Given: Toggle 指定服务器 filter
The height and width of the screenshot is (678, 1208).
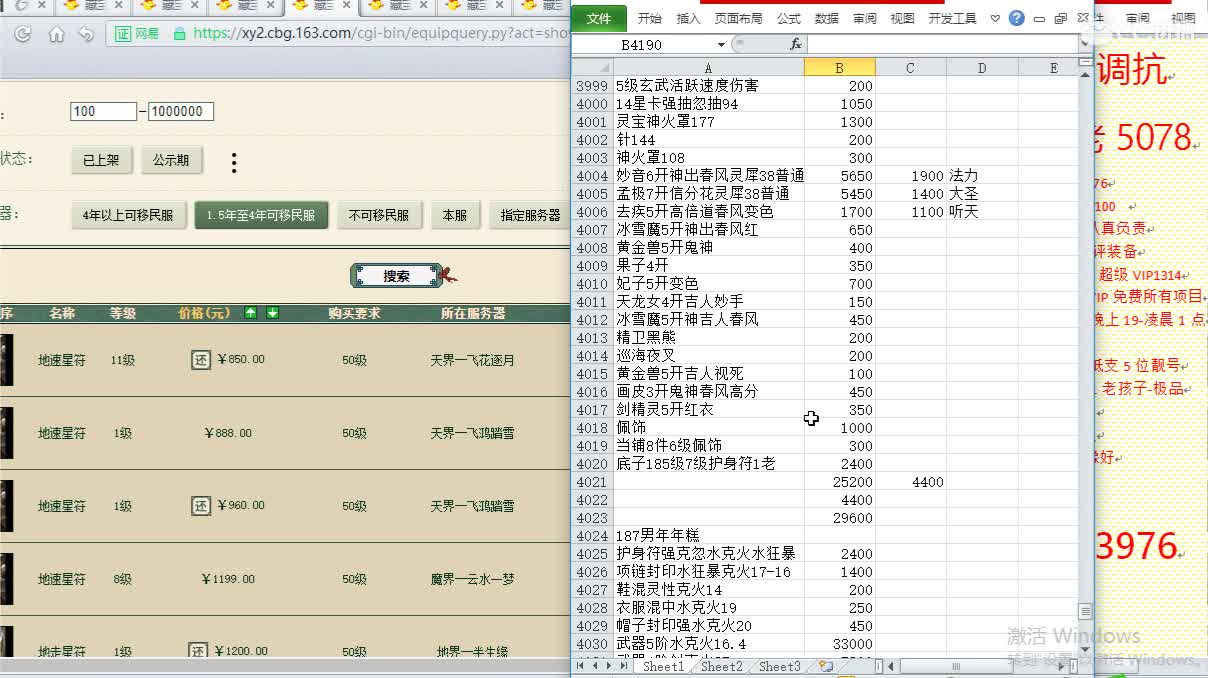Looking at the screenshot, I should 530,215.
